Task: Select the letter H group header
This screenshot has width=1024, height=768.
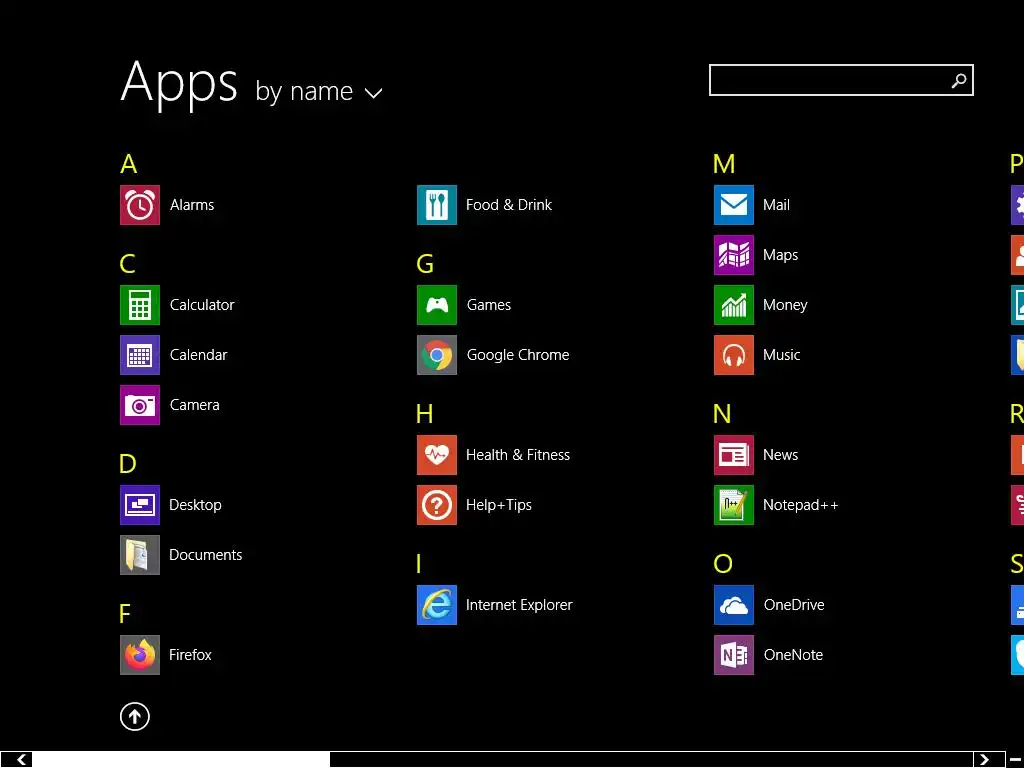Action: coord(425,414)
